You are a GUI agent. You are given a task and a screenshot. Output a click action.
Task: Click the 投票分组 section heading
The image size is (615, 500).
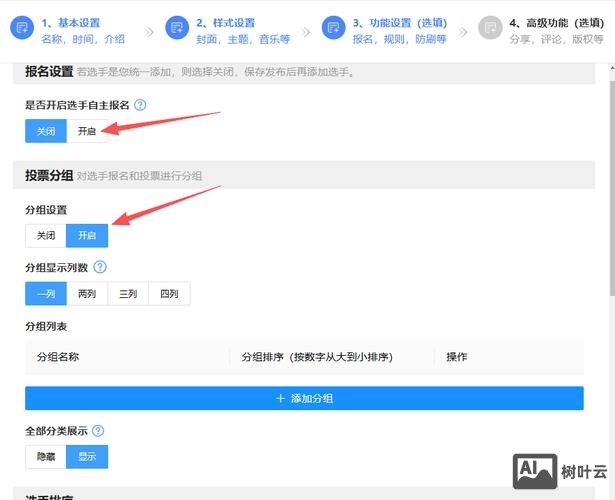[49, 175]
